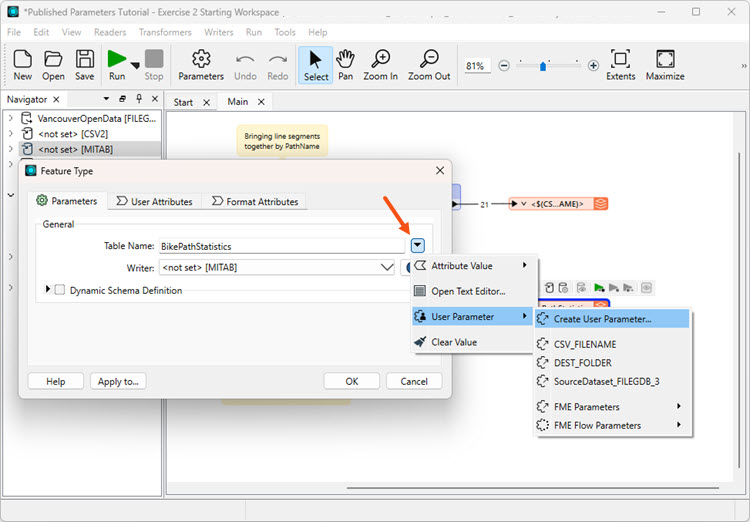This screenshot has height=522, width=750.
Task: Click the 81% zoom percentage field
Action: tap(477, 66)
